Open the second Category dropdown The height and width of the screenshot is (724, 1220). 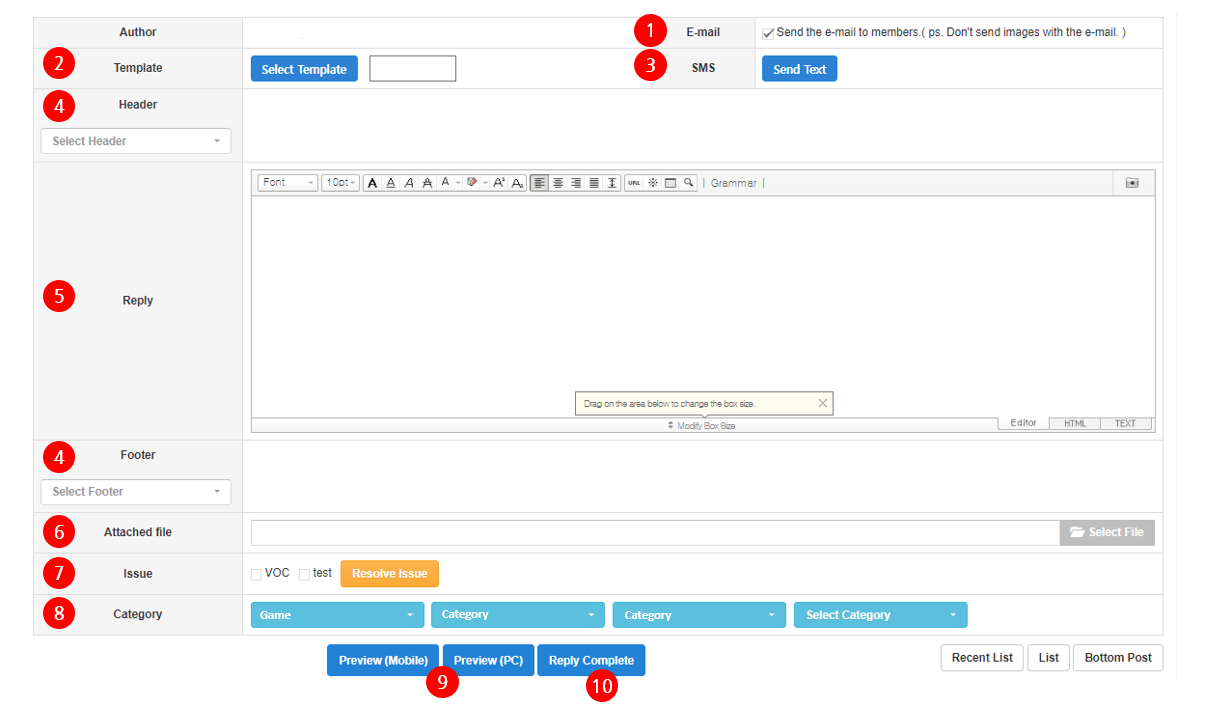coord(518,615)
